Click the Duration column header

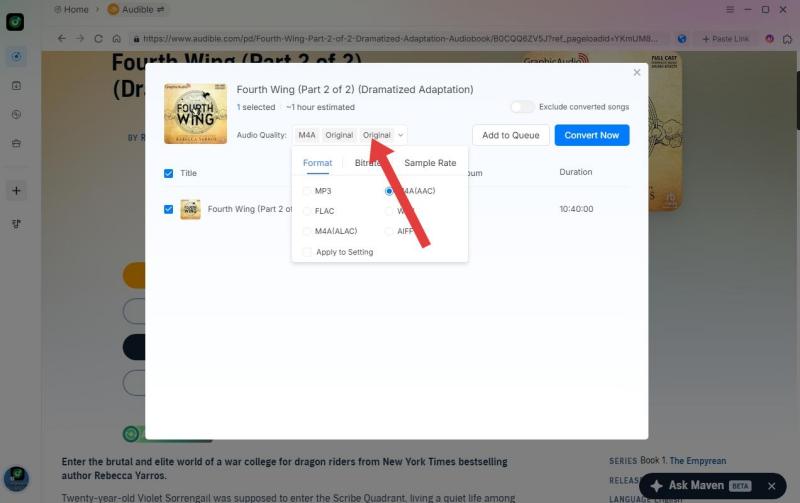[576, 172]
